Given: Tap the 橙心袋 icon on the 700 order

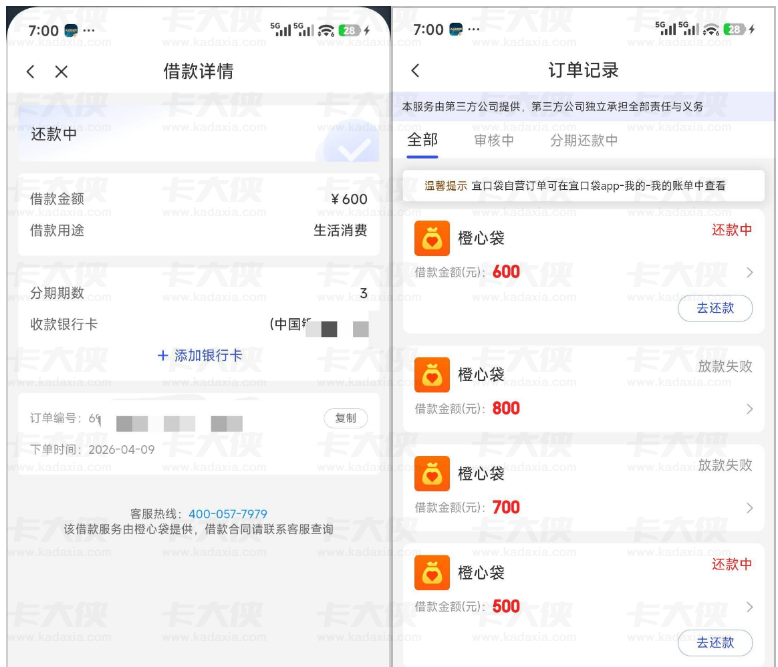Looking at the screenshot, I should pyautogui.click(x=432, y=473).
